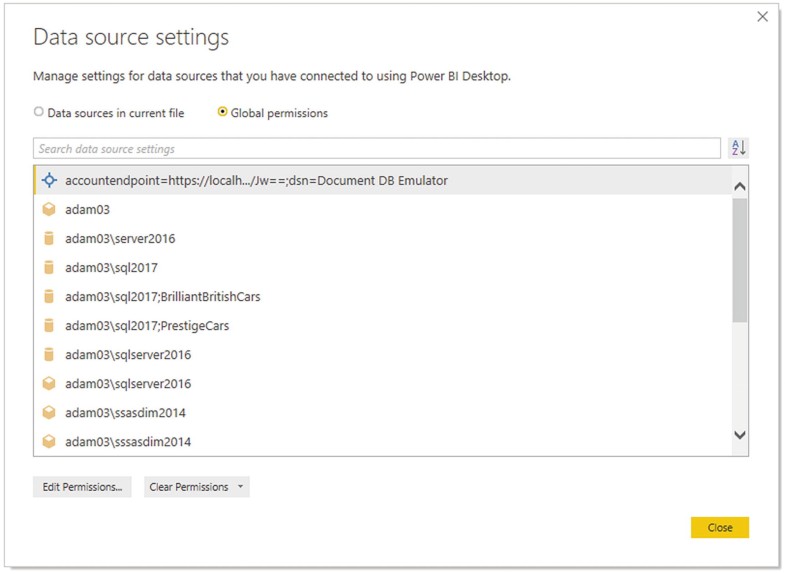Click the database icon for sql2017;PrestigeCars
Viewport: 785px width, 574px height.
49,325
